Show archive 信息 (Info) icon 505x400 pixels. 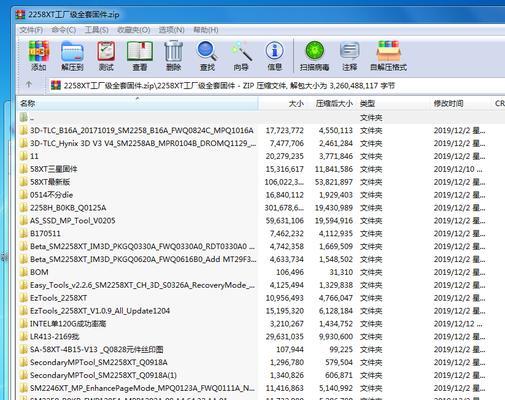[x=274, y=55]
